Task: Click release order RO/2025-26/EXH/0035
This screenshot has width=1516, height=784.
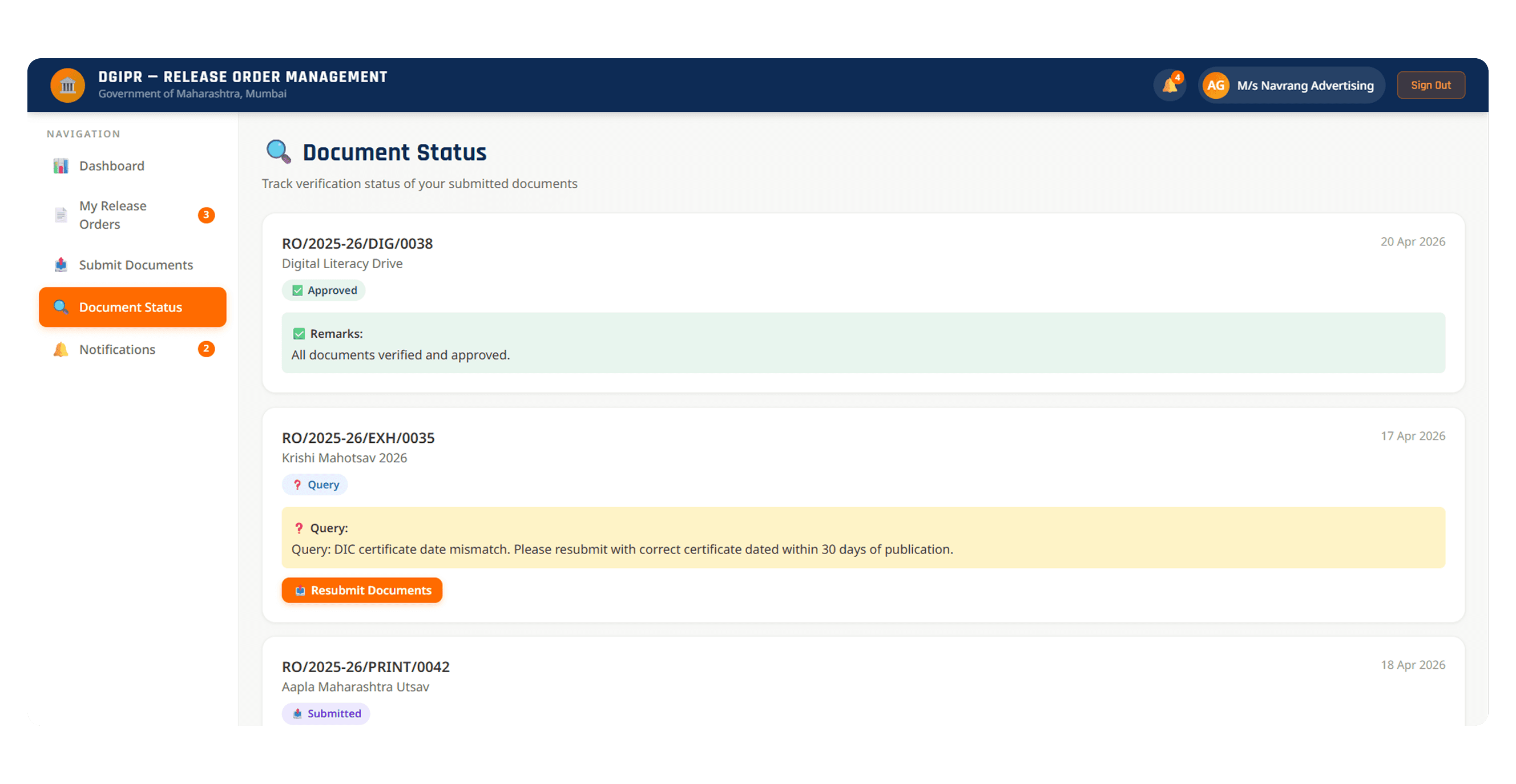Action: 358,438
